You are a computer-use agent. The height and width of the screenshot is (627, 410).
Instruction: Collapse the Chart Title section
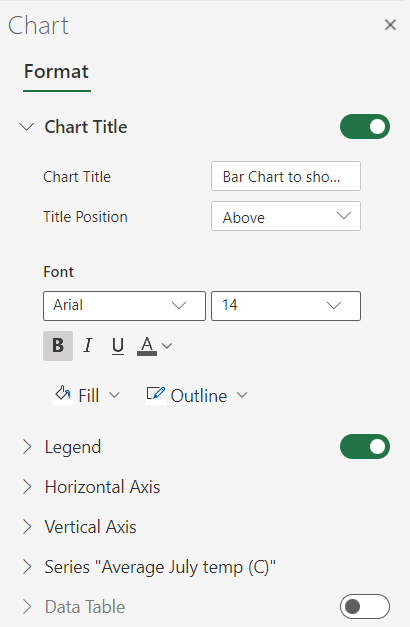point(27,127)
